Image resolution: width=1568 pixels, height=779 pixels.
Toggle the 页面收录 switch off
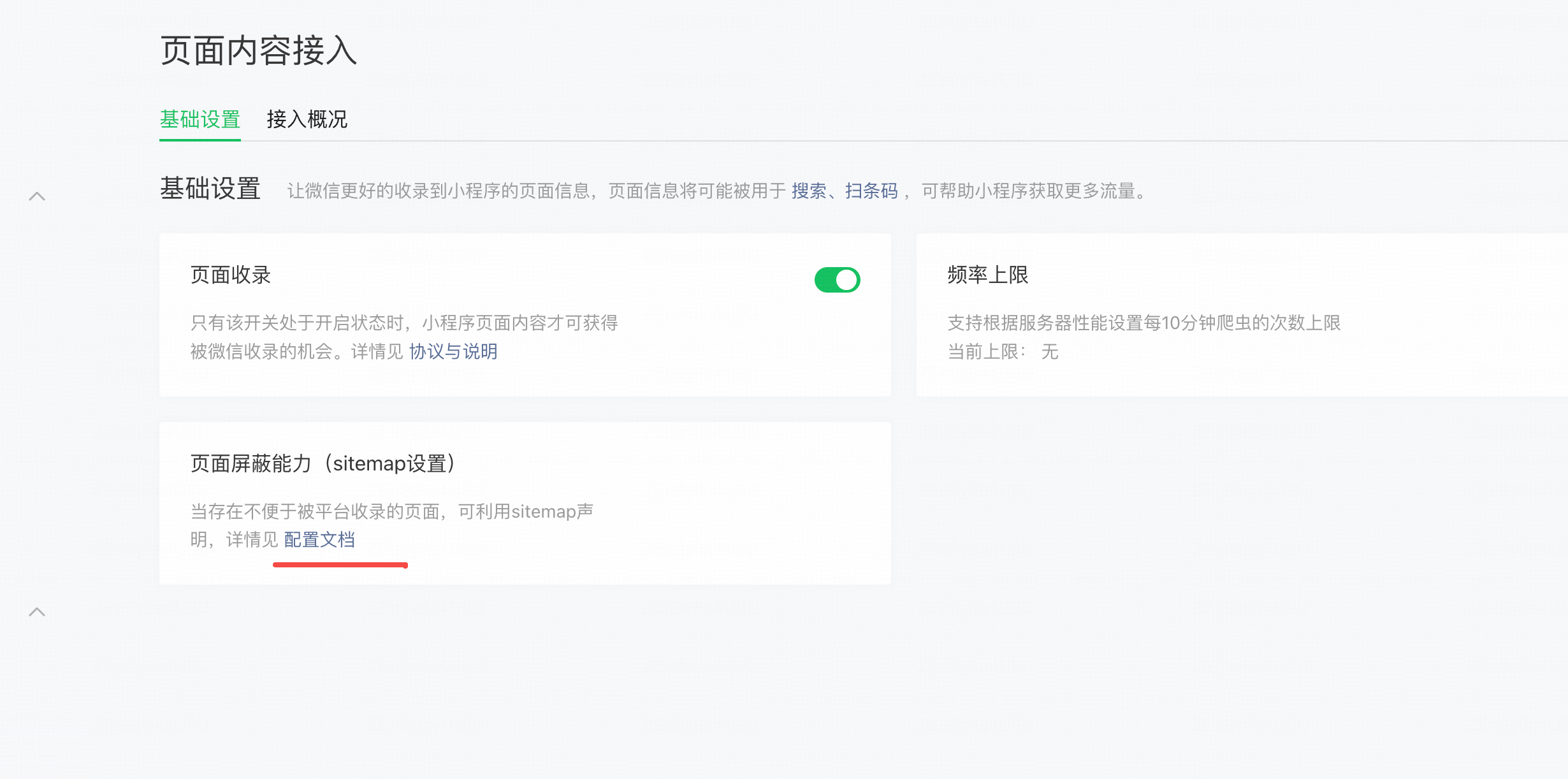tap(837, 280)
